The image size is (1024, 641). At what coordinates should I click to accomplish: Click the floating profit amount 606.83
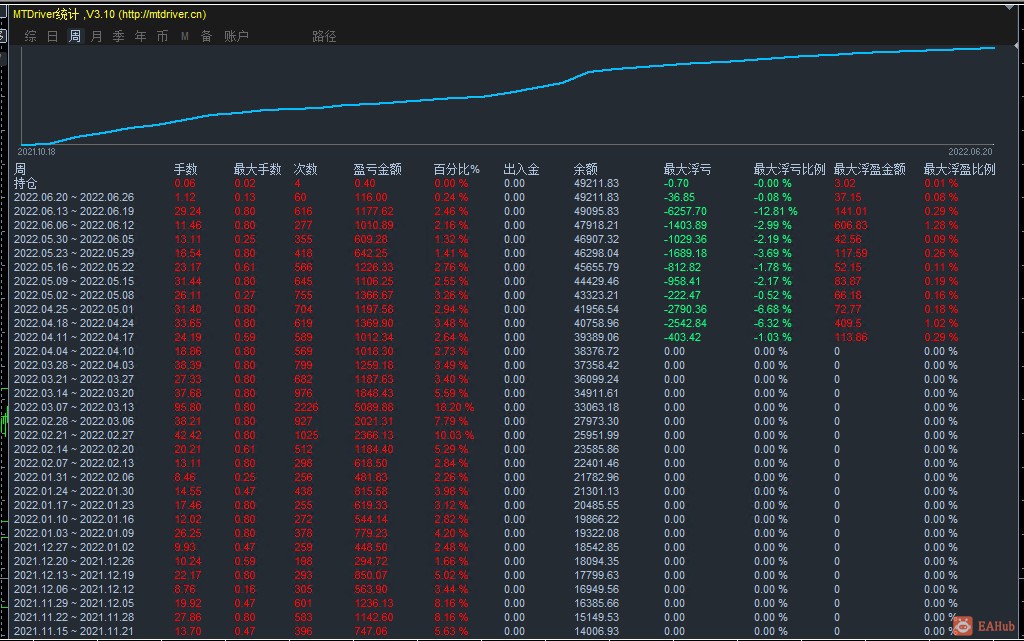click(x=851, y=225)
